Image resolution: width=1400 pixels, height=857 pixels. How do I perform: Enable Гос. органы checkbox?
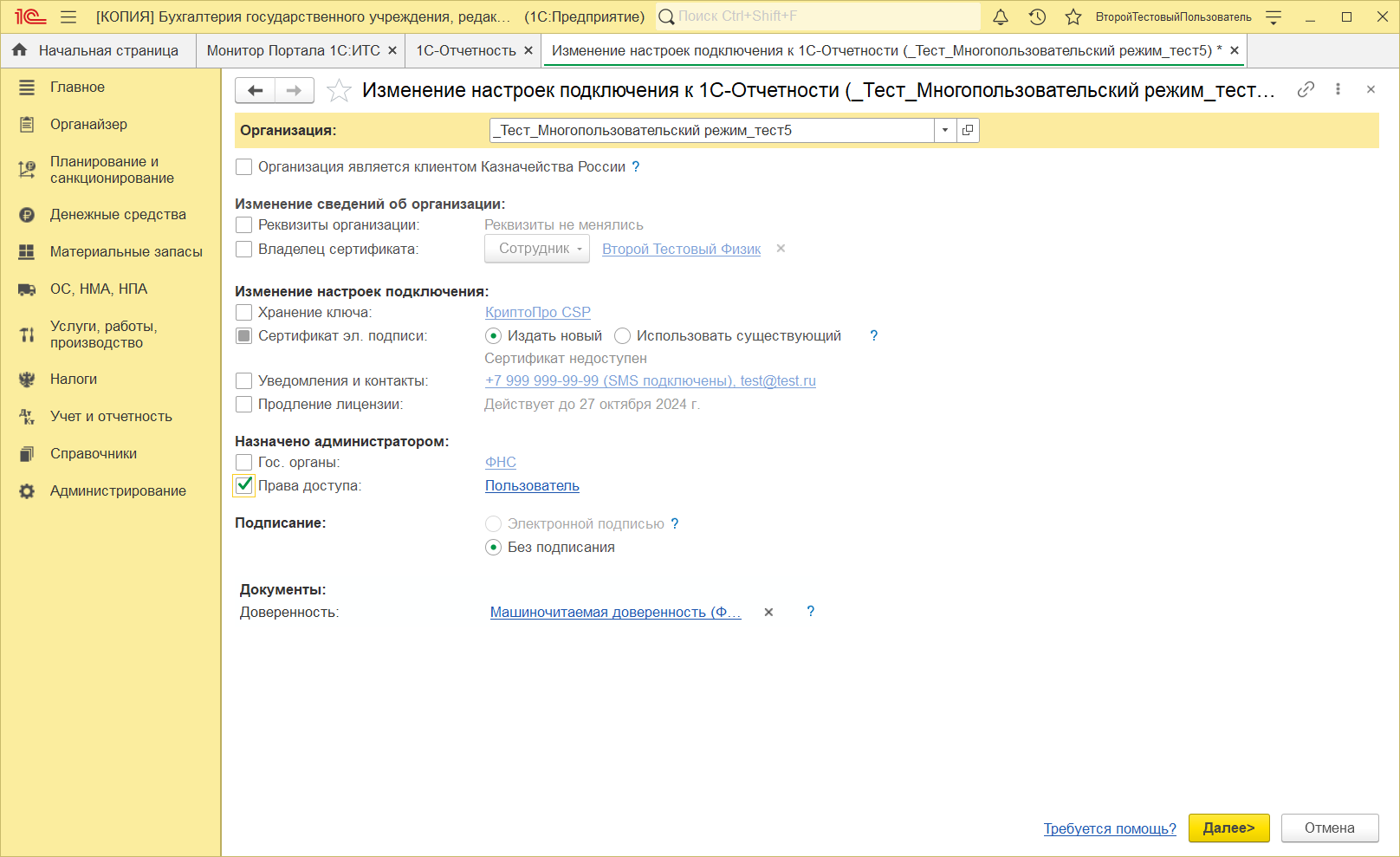tap(244, 462)
